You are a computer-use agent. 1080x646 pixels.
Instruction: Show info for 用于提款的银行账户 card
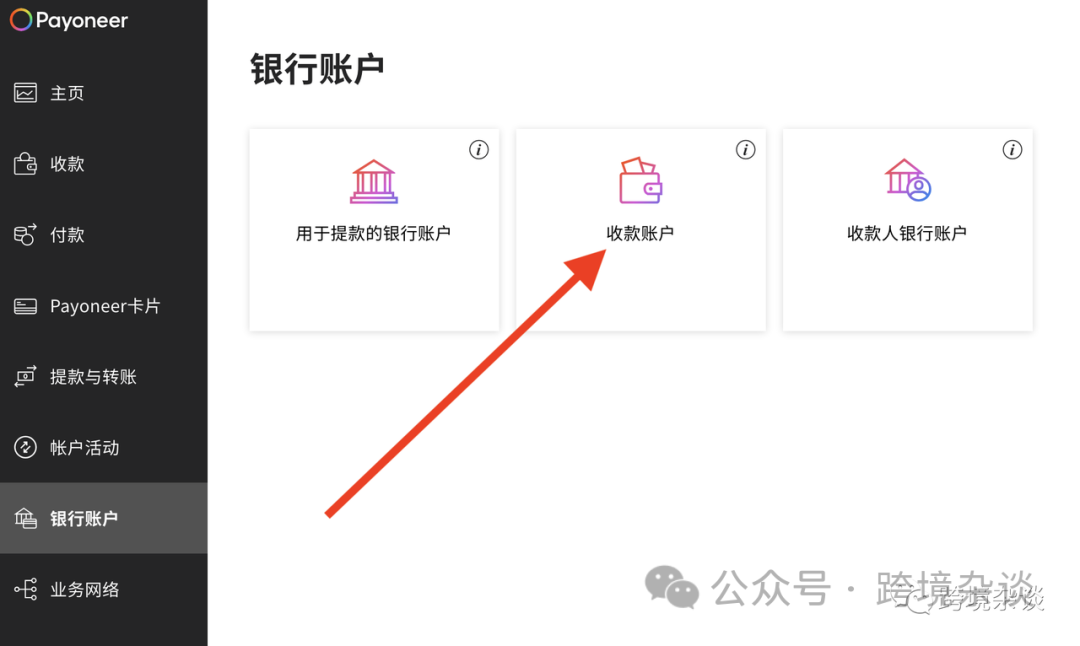pos(479,149)
